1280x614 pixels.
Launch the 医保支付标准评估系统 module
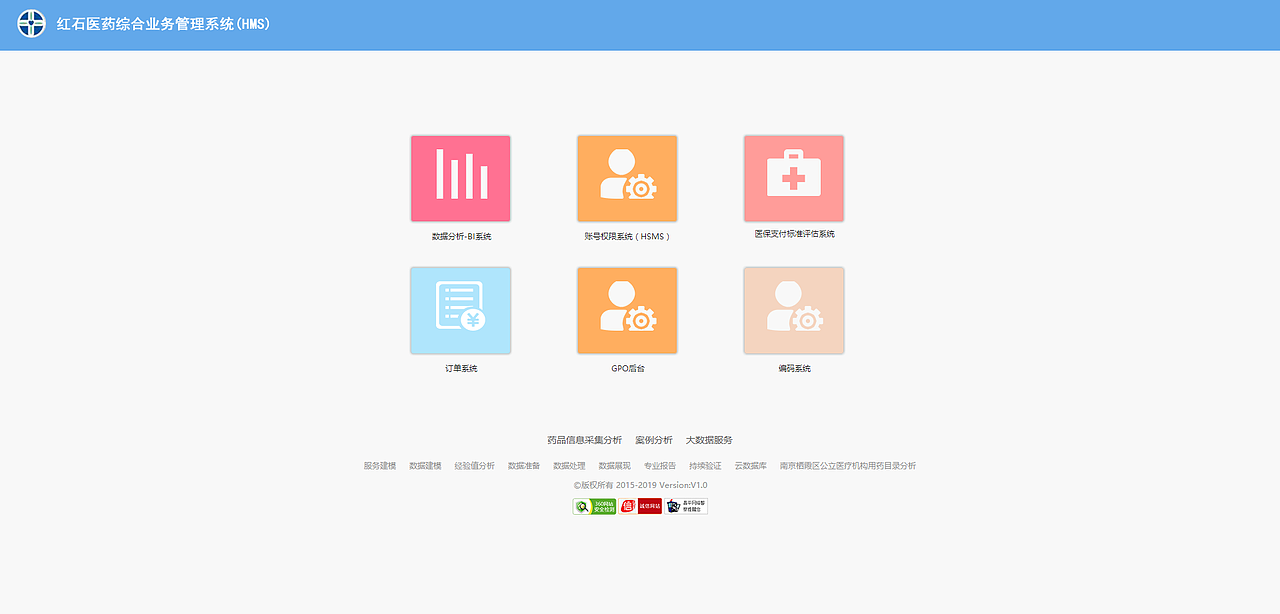(x=793, y=178)
